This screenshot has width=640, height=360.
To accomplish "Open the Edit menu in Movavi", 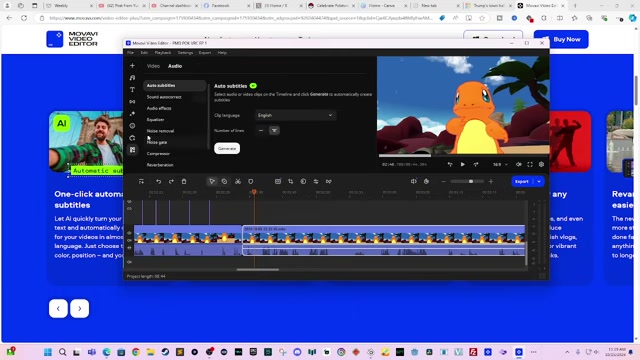I will (x=144, y=53).
